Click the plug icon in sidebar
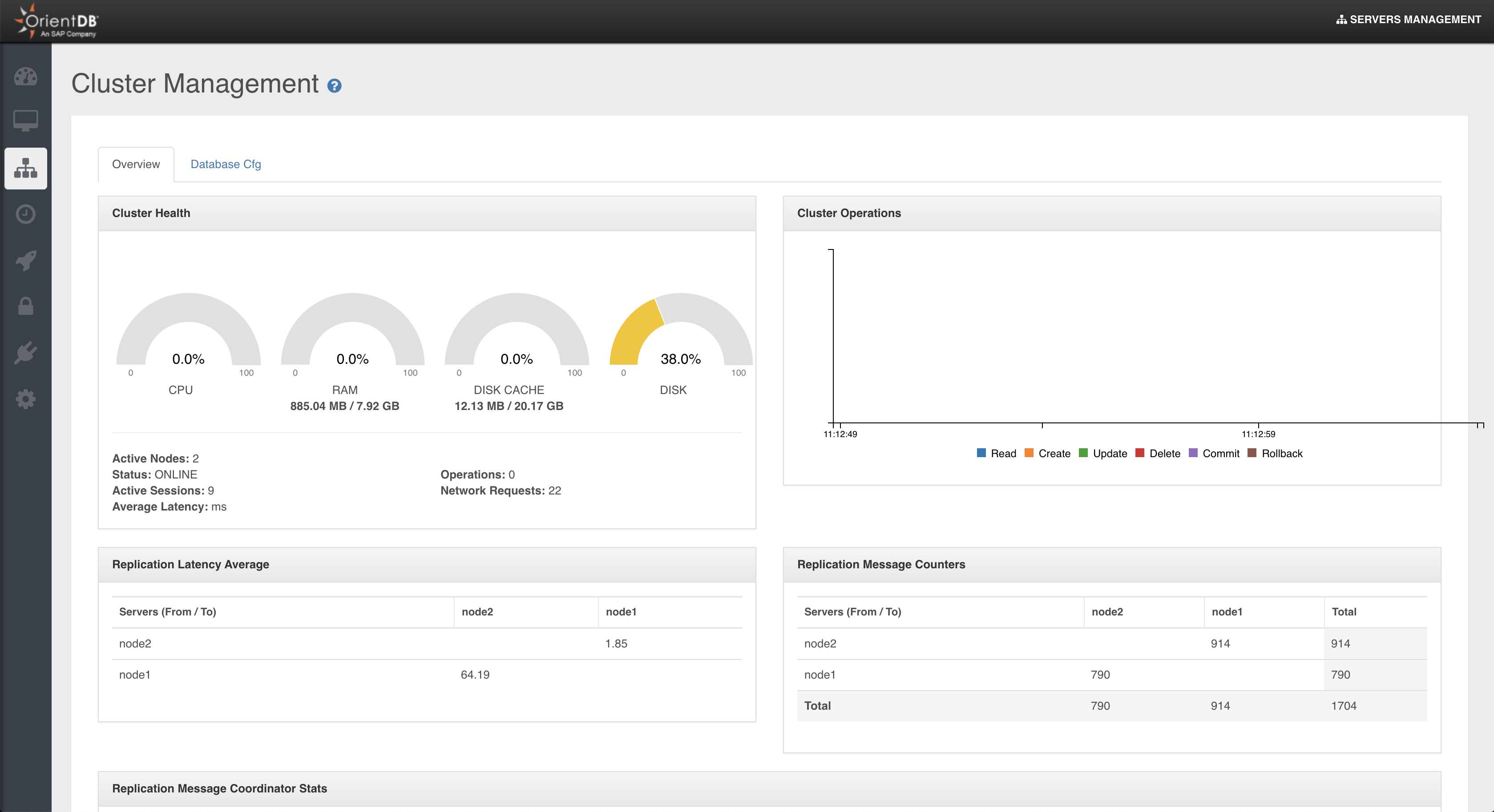1494x812 pixels. point(25,352)
